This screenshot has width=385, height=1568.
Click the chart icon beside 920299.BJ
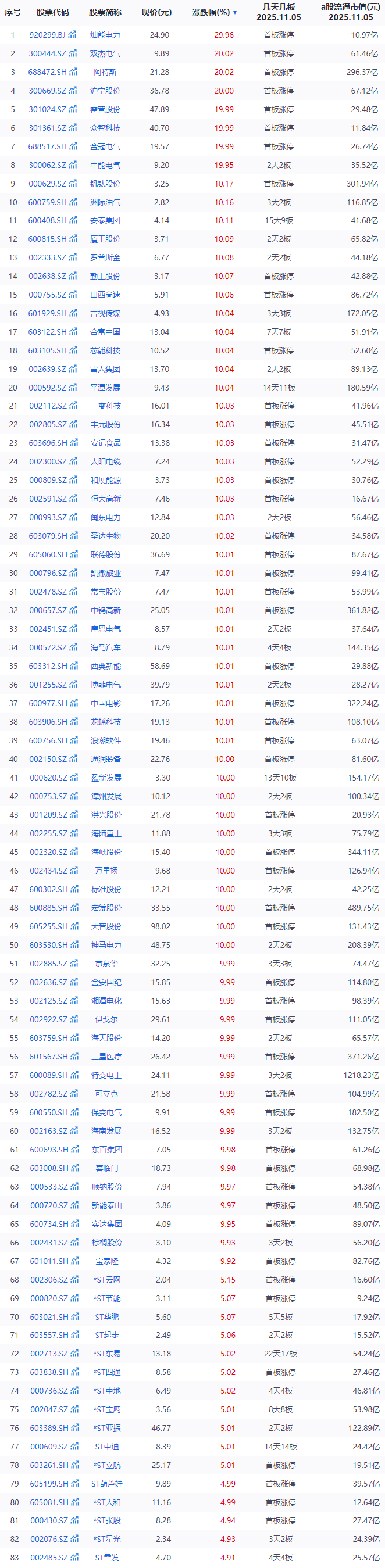(73, 35)
